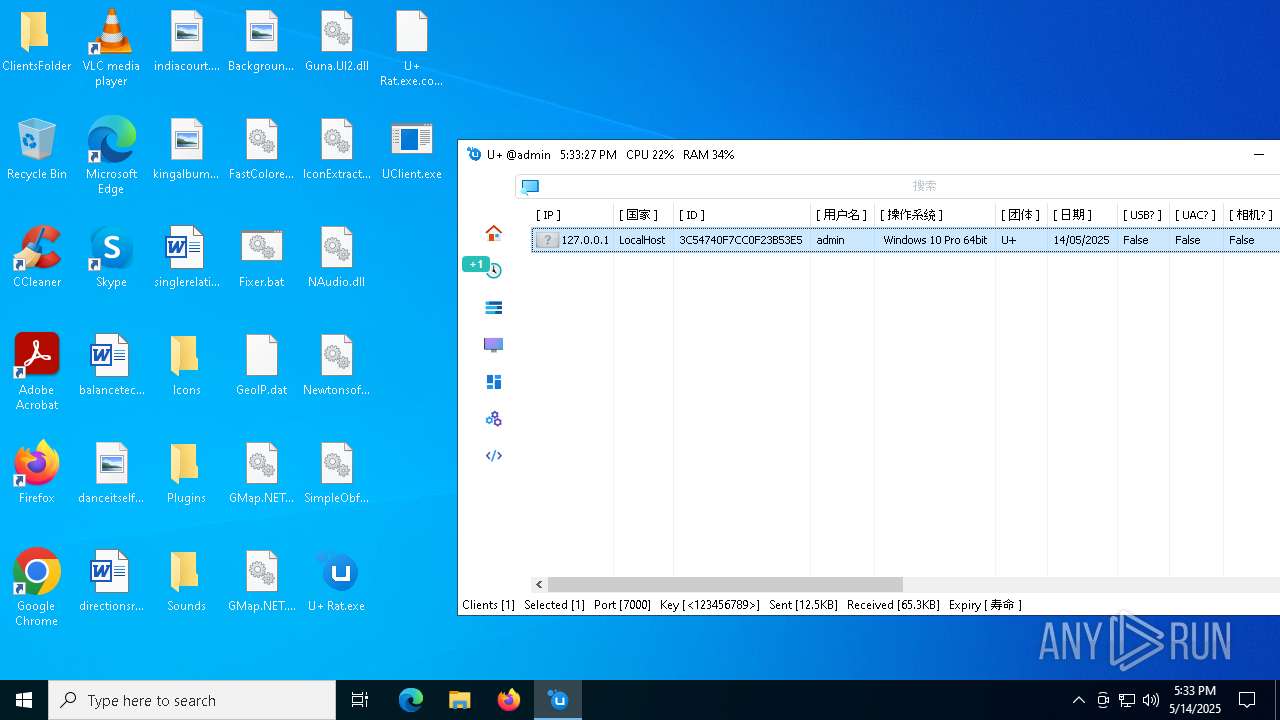The image size is (1280, 720).
Task: Select the Icons desktop folder
Action: tap(186, 366)
